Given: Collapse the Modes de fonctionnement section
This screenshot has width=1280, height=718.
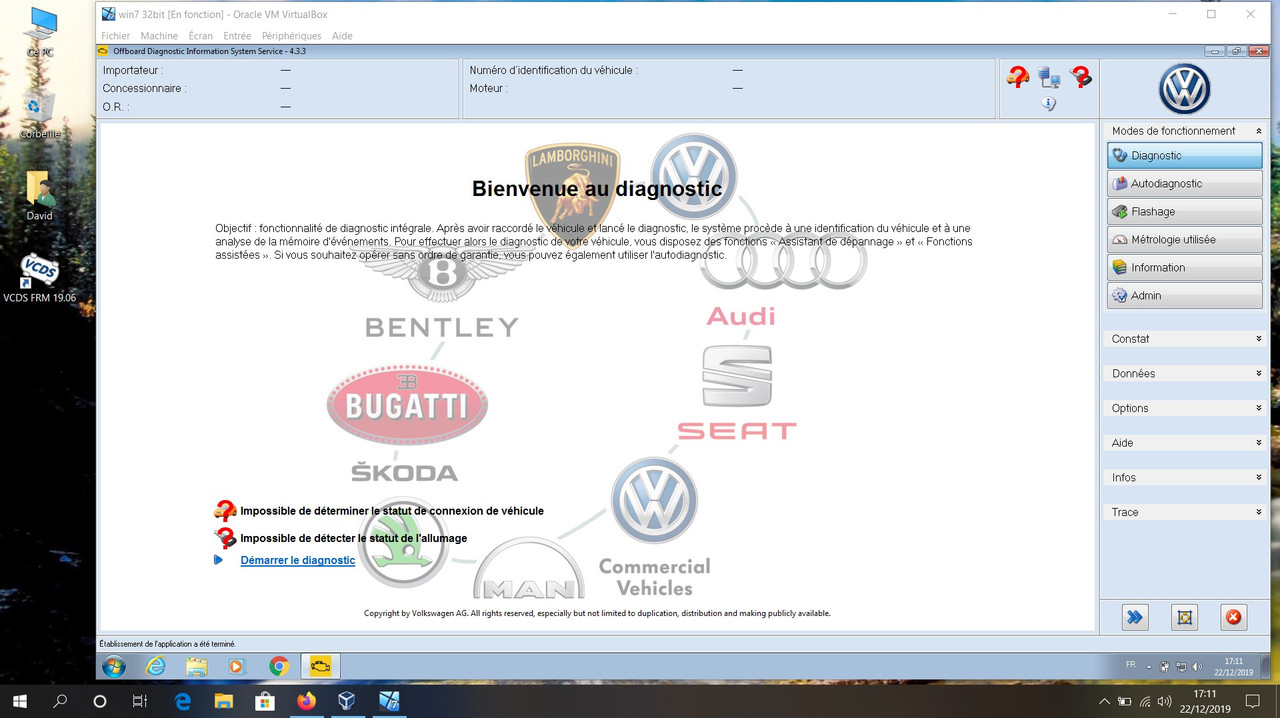Looking at the screenshot, I should coord(1258,131).
